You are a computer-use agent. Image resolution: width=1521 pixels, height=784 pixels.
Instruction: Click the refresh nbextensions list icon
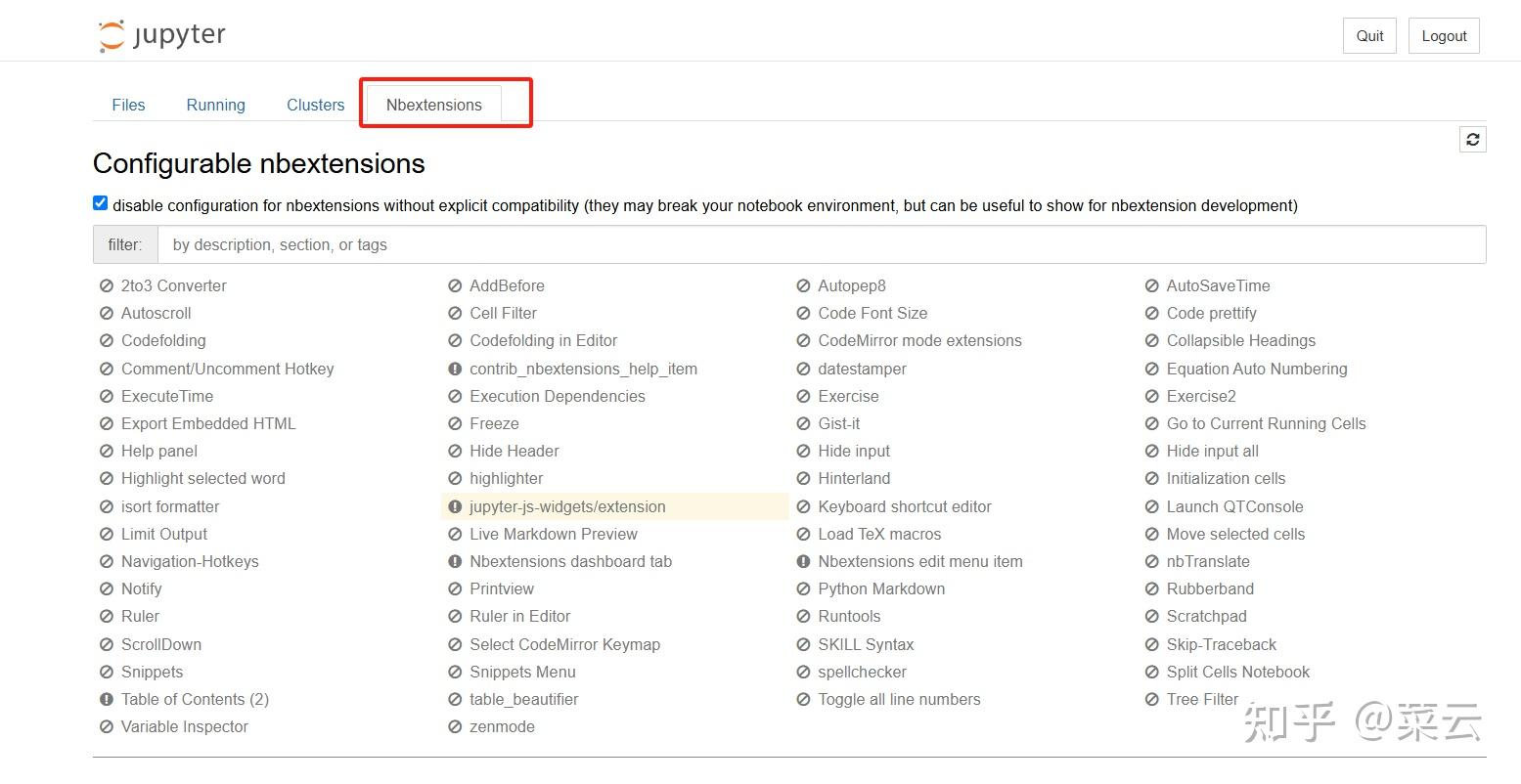[x=1472, y=140]
